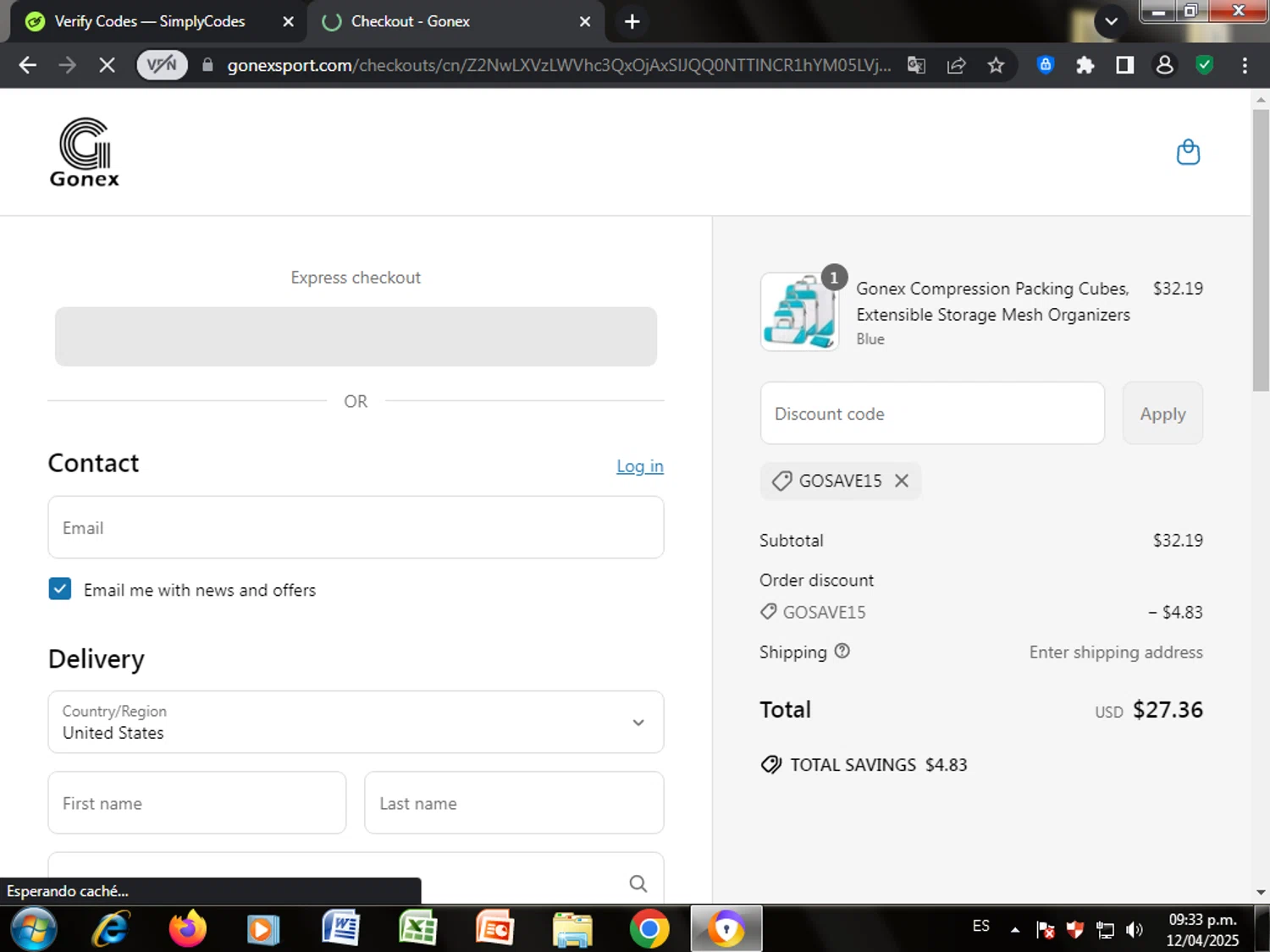Click the address search magnifier icon
Screen dimensions: 1270x952
click(x=638, y=883)
